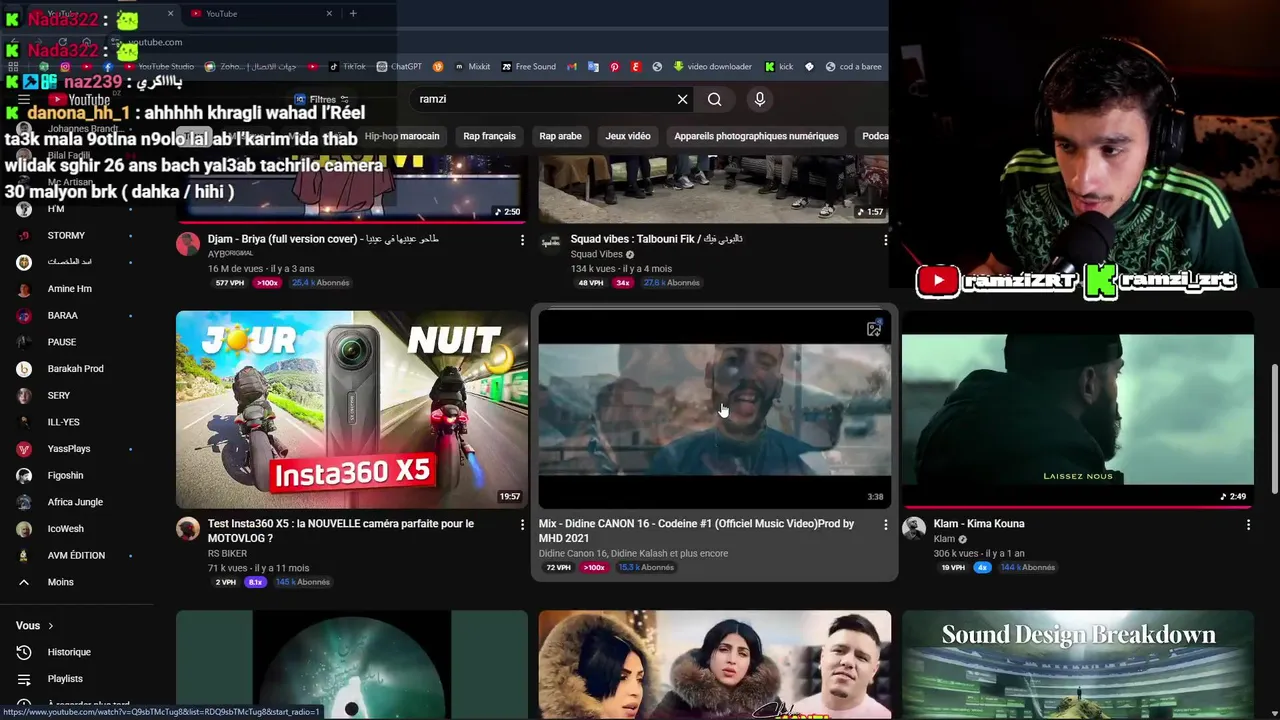Select the Rap français chip

click(x=489, y=136)
